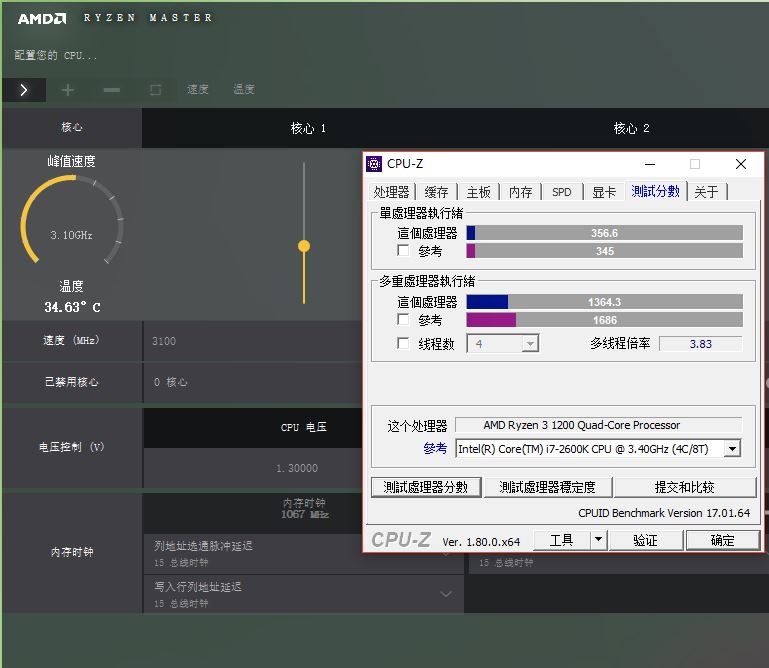Click the minus icon in Ryzen Master toolbar
Screen dimensions: 769x668
[x=112, y=90]
